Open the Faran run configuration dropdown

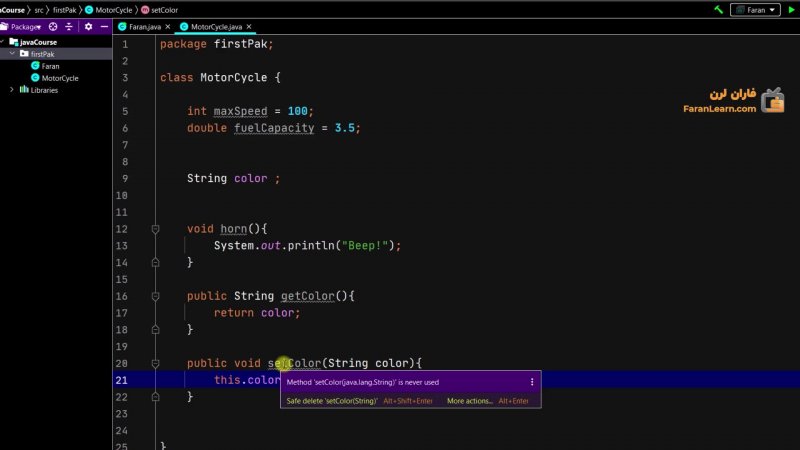[757, 9]
